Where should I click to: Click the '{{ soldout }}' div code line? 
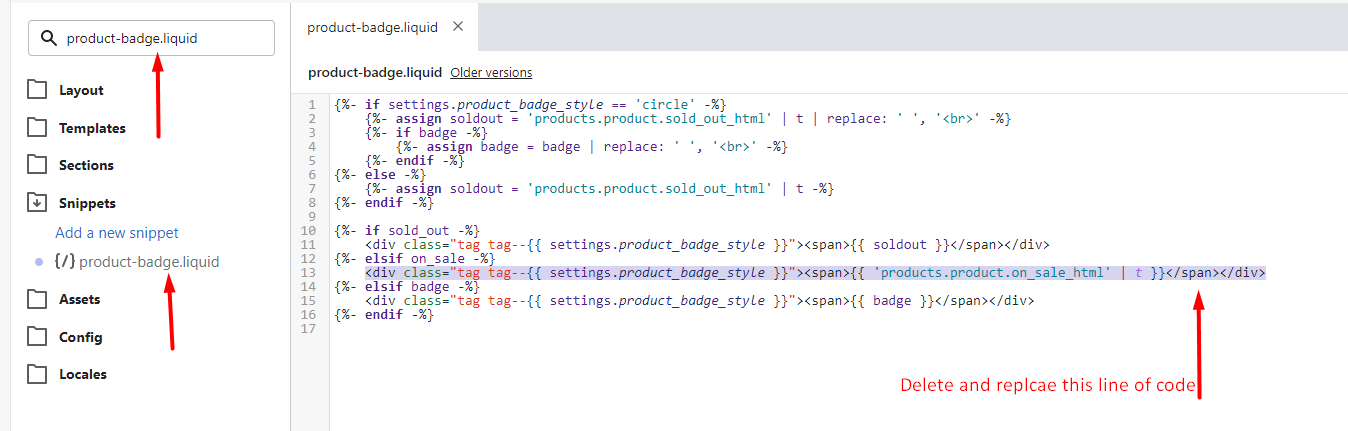coord(707,244)
